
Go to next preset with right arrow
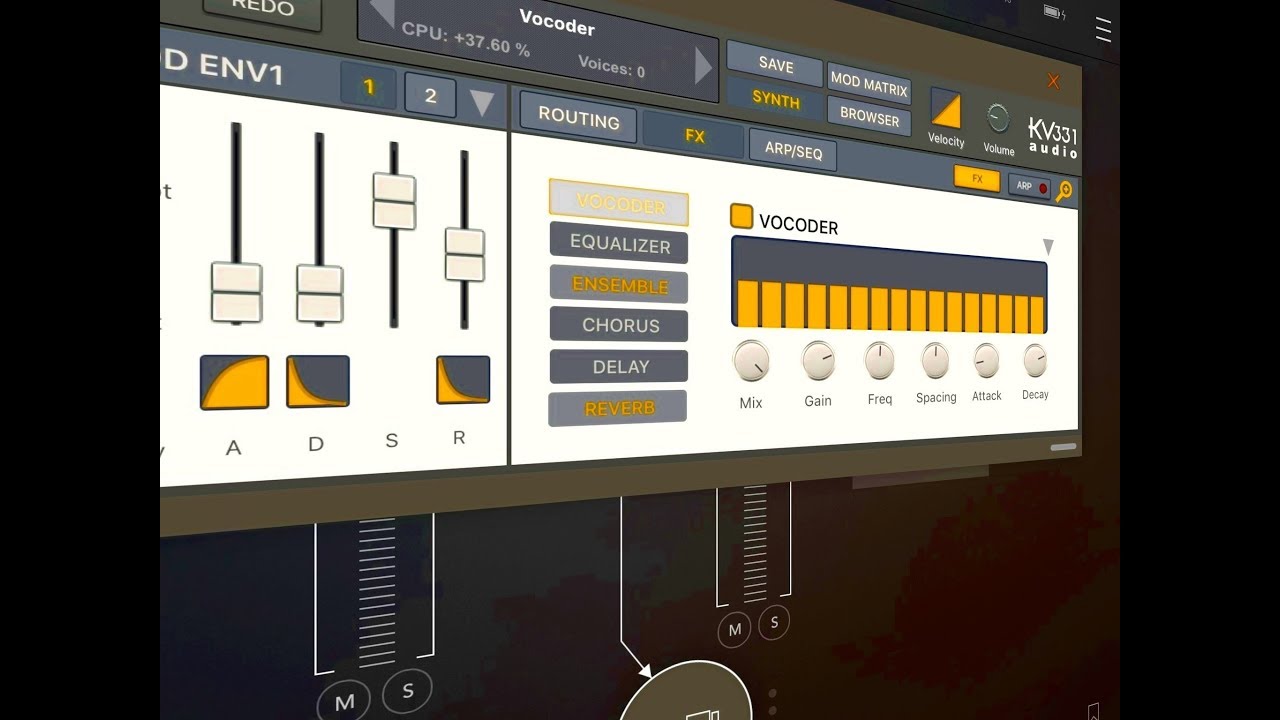point(704,66)
